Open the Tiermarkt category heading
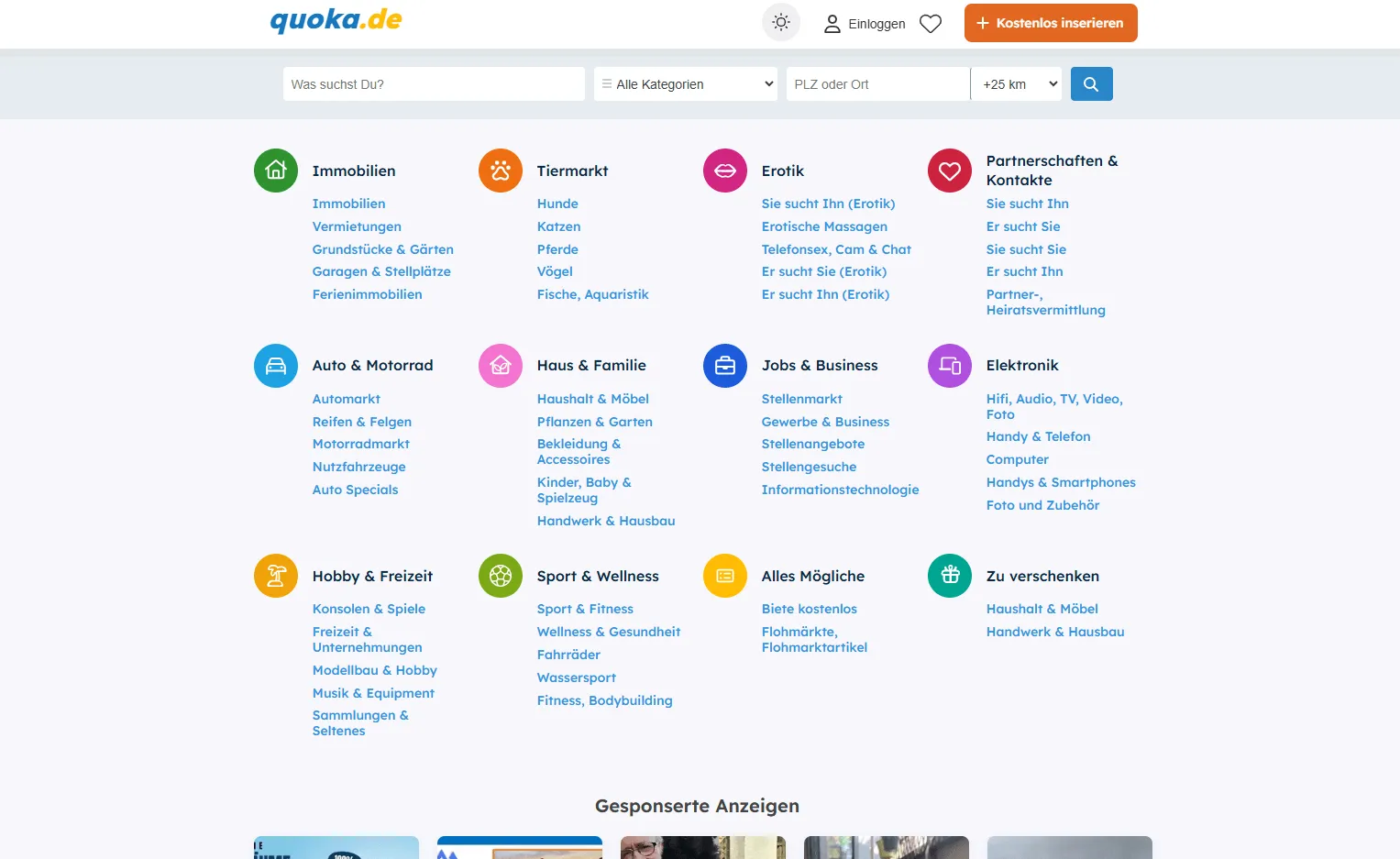Viewport: 1400px width, 859px height. click(x=572, y=171)
